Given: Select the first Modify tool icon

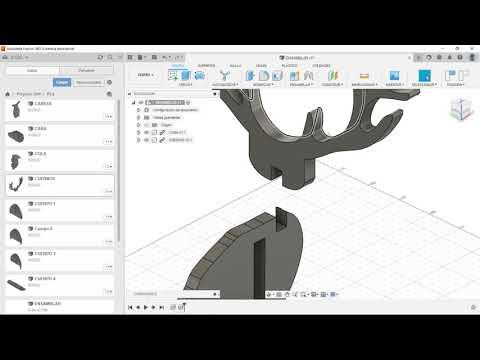Looking at the screenshot, I should [x=250, y=75].
